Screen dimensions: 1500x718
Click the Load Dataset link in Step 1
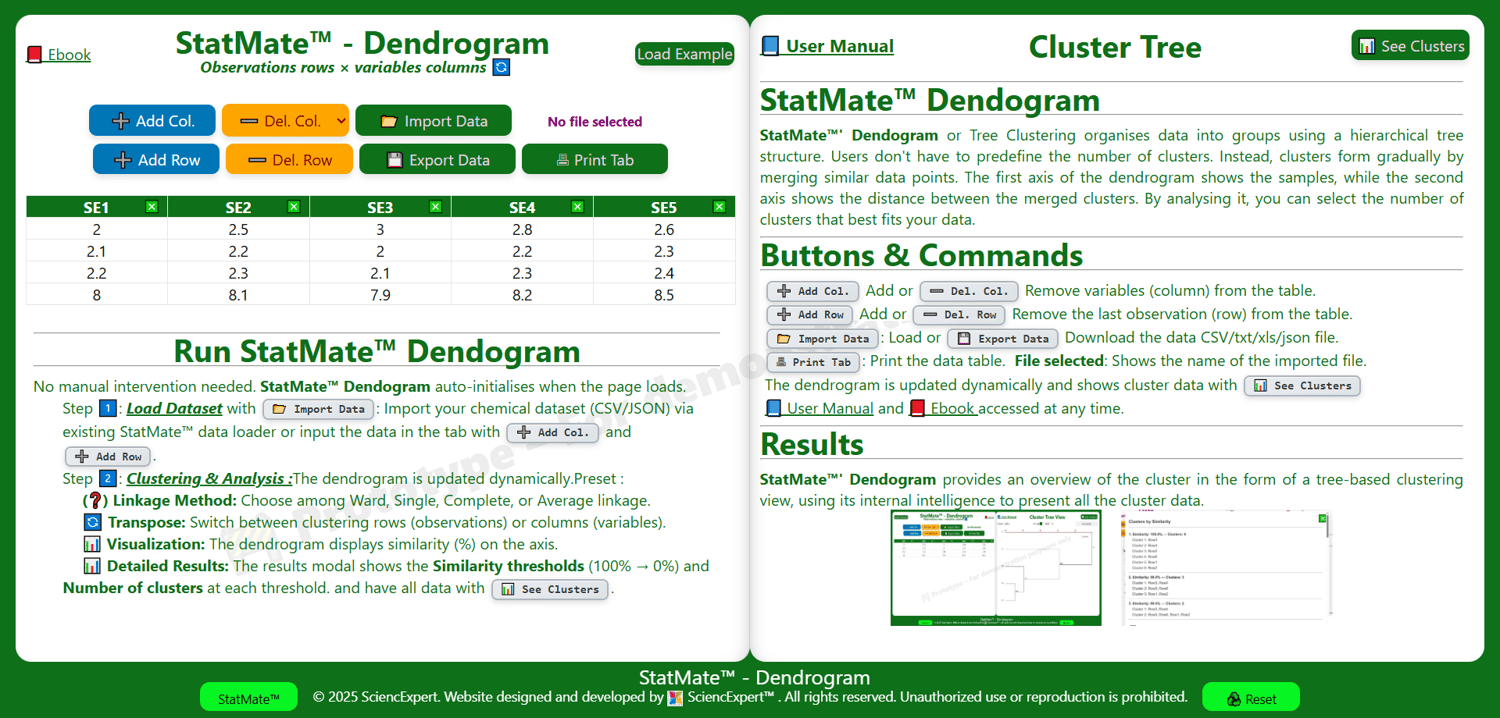pos(174,408)
